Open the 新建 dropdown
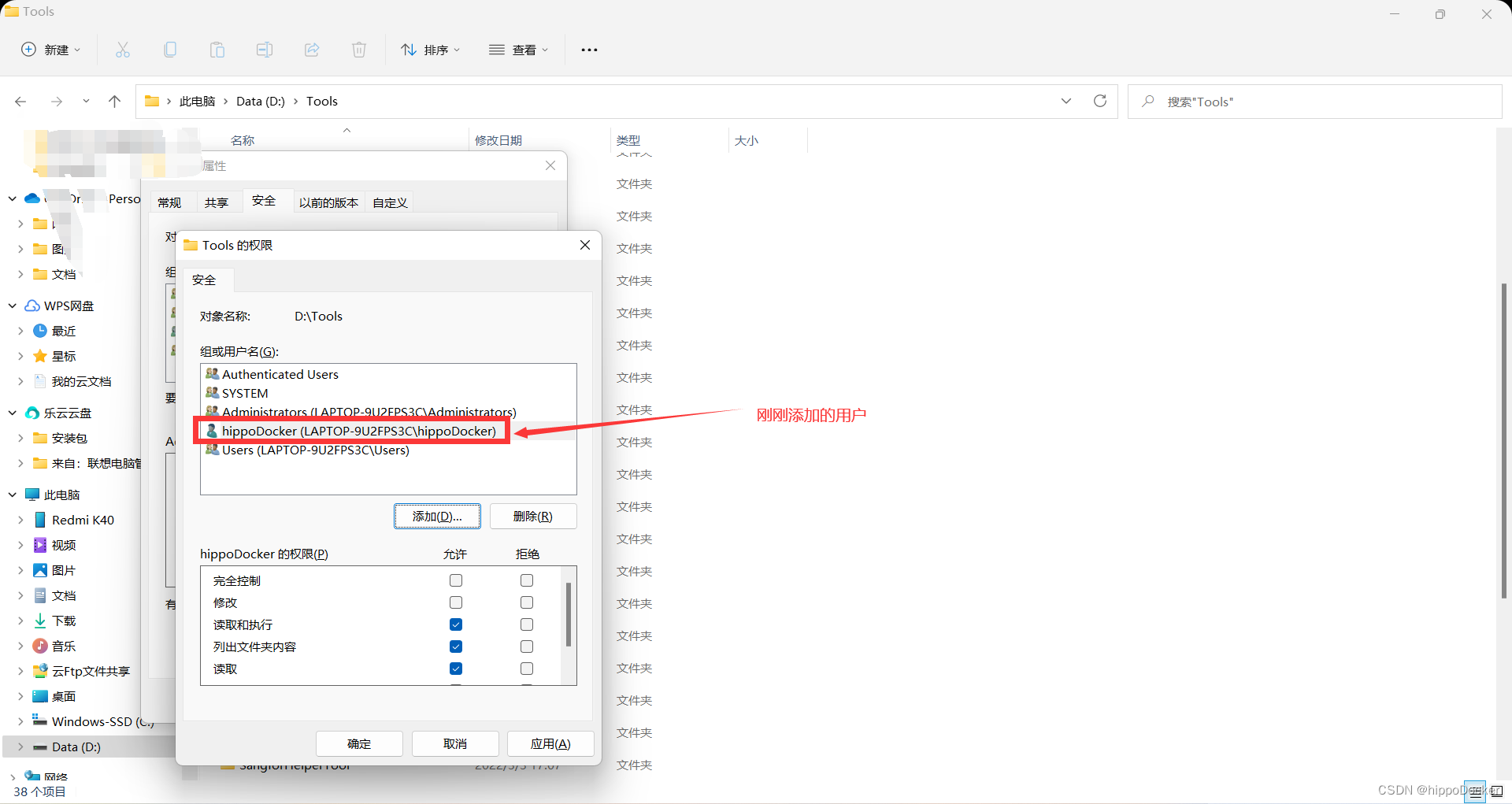 [x=51, y=50]
